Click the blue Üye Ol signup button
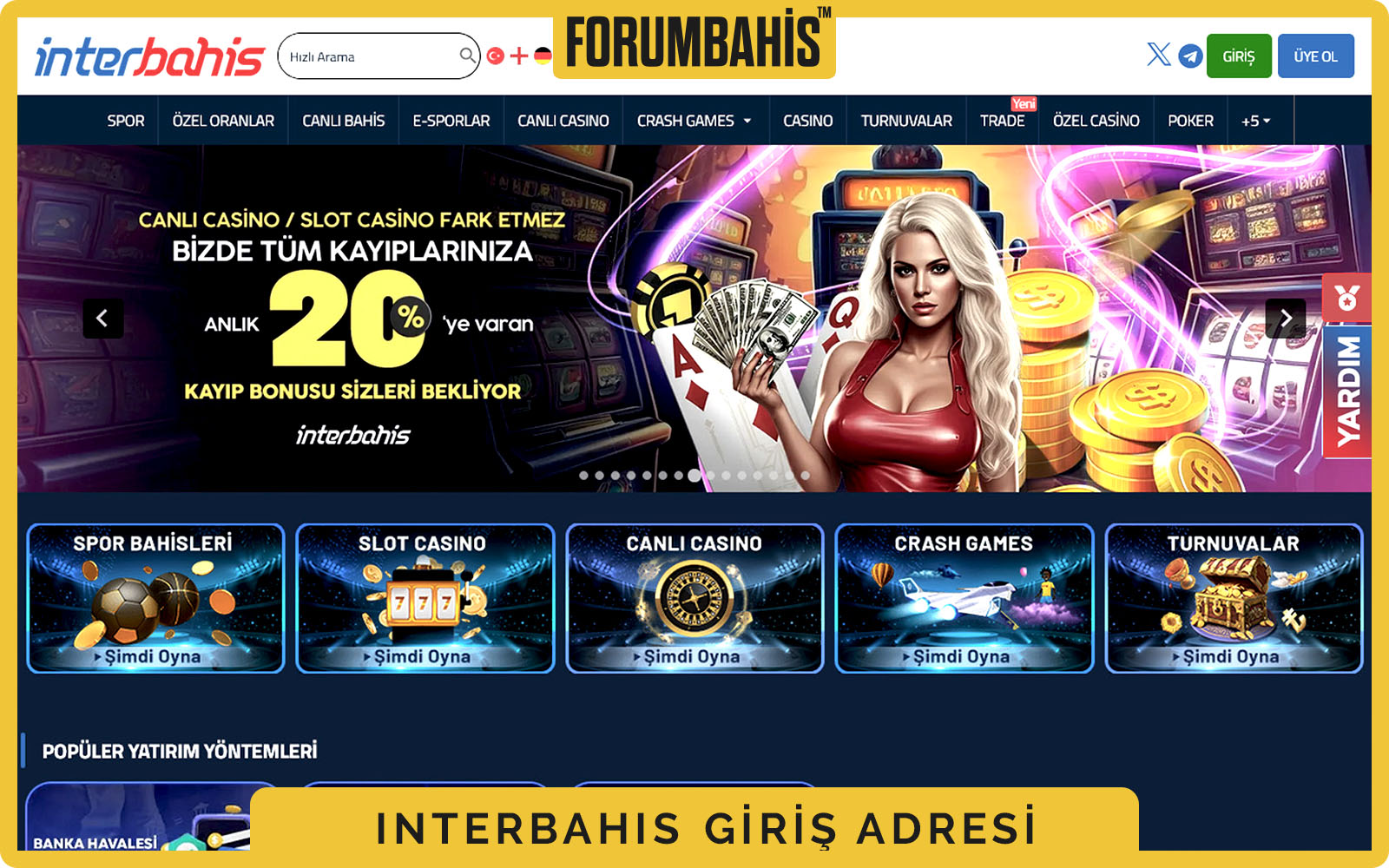 (x=1316, y=56)
